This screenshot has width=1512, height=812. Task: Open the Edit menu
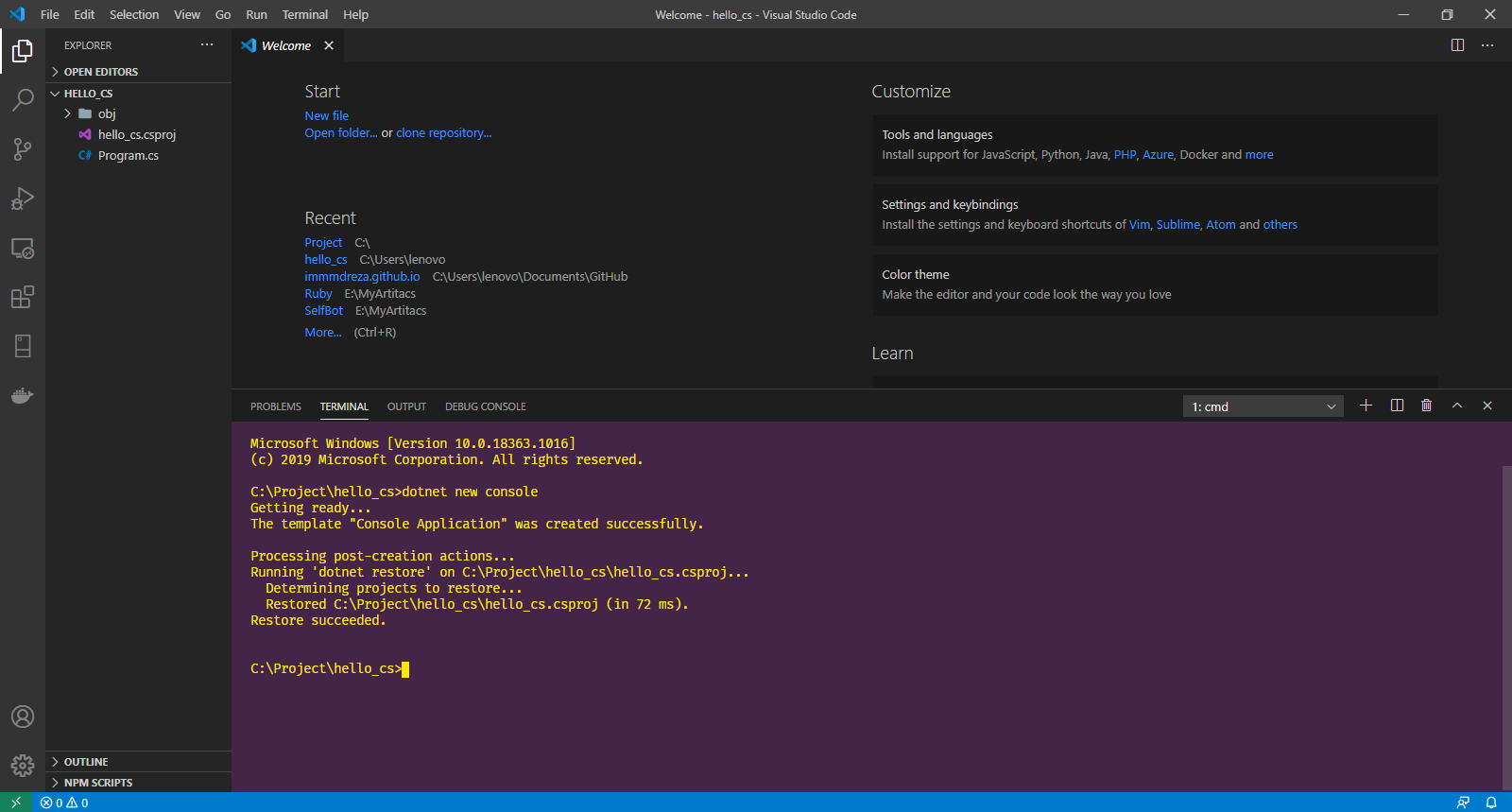pyautogui.click(x=84, y=14)
